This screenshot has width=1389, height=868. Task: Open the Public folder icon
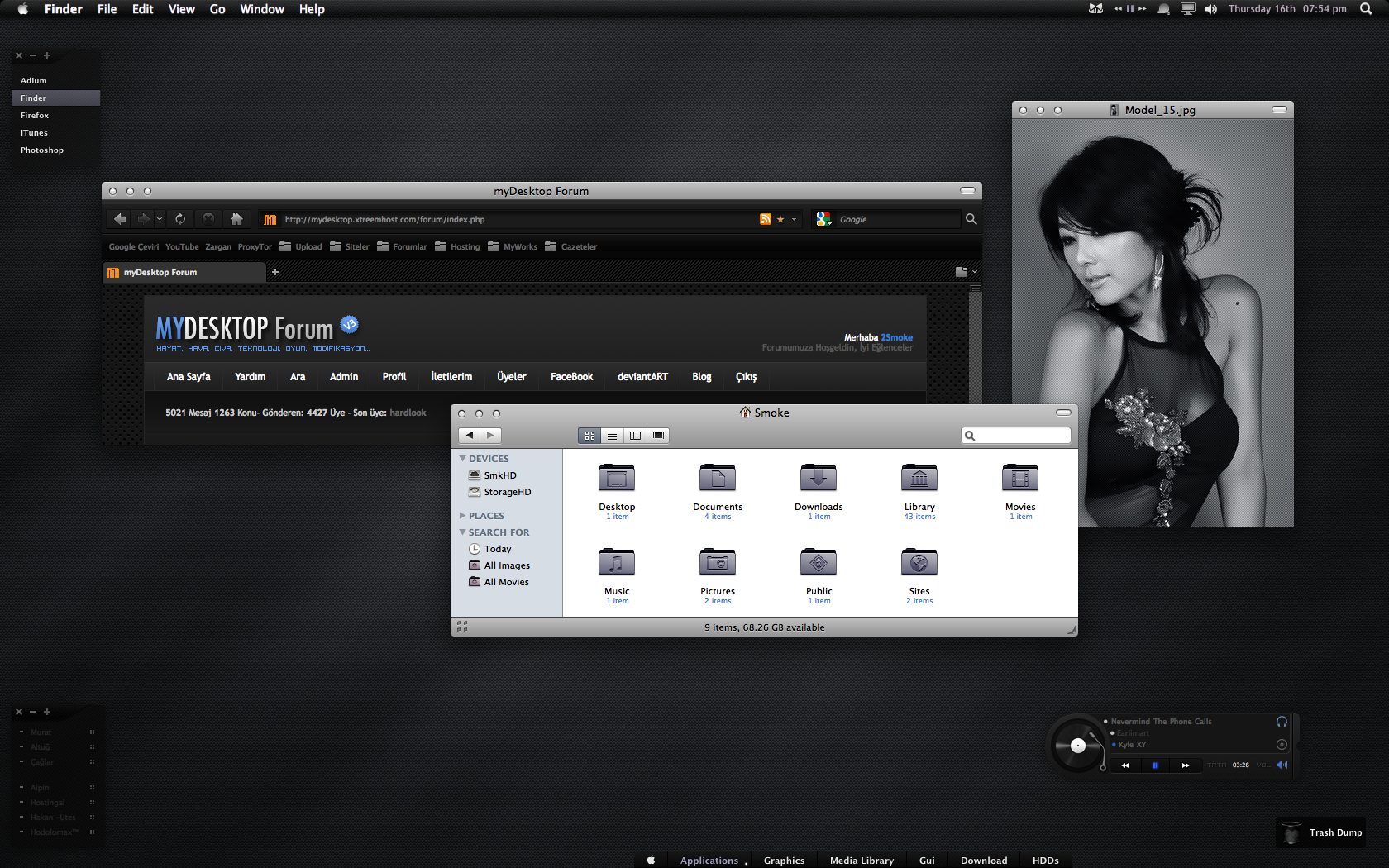(x=819, y=562)
